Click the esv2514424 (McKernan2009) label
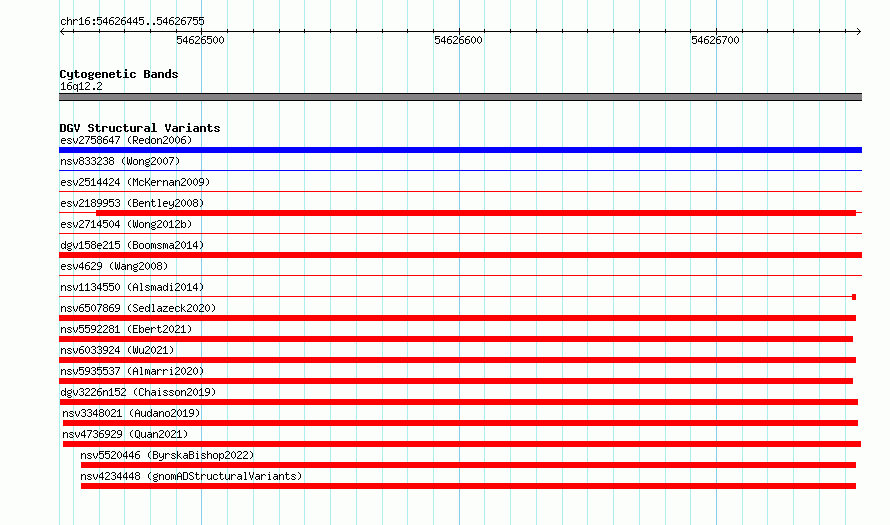The image size is (890, 525). click(x=135, y=182)
